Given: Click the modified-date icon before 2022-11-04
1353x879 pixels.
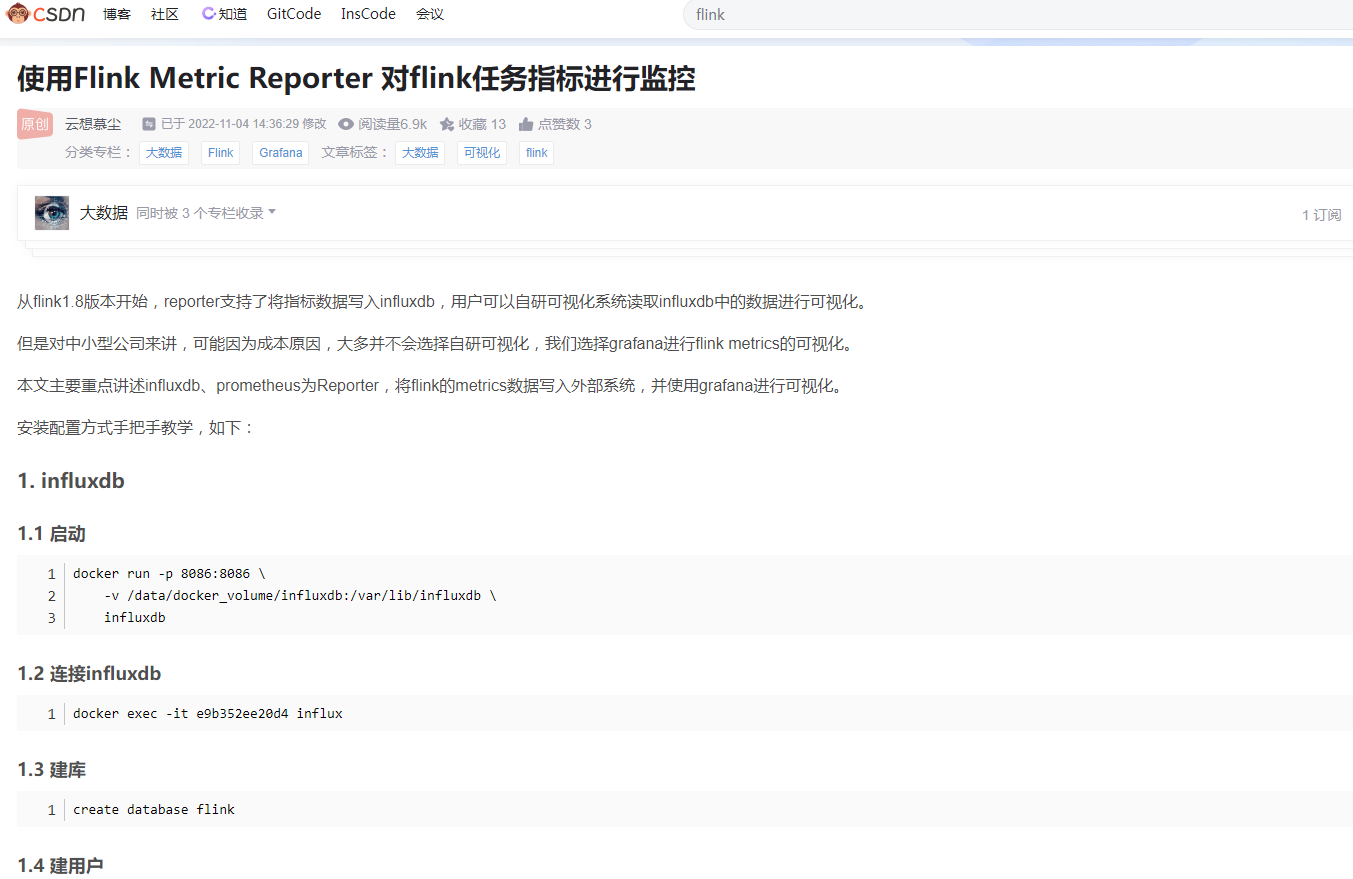Looking at the screenshot, I should pos(149,124).
